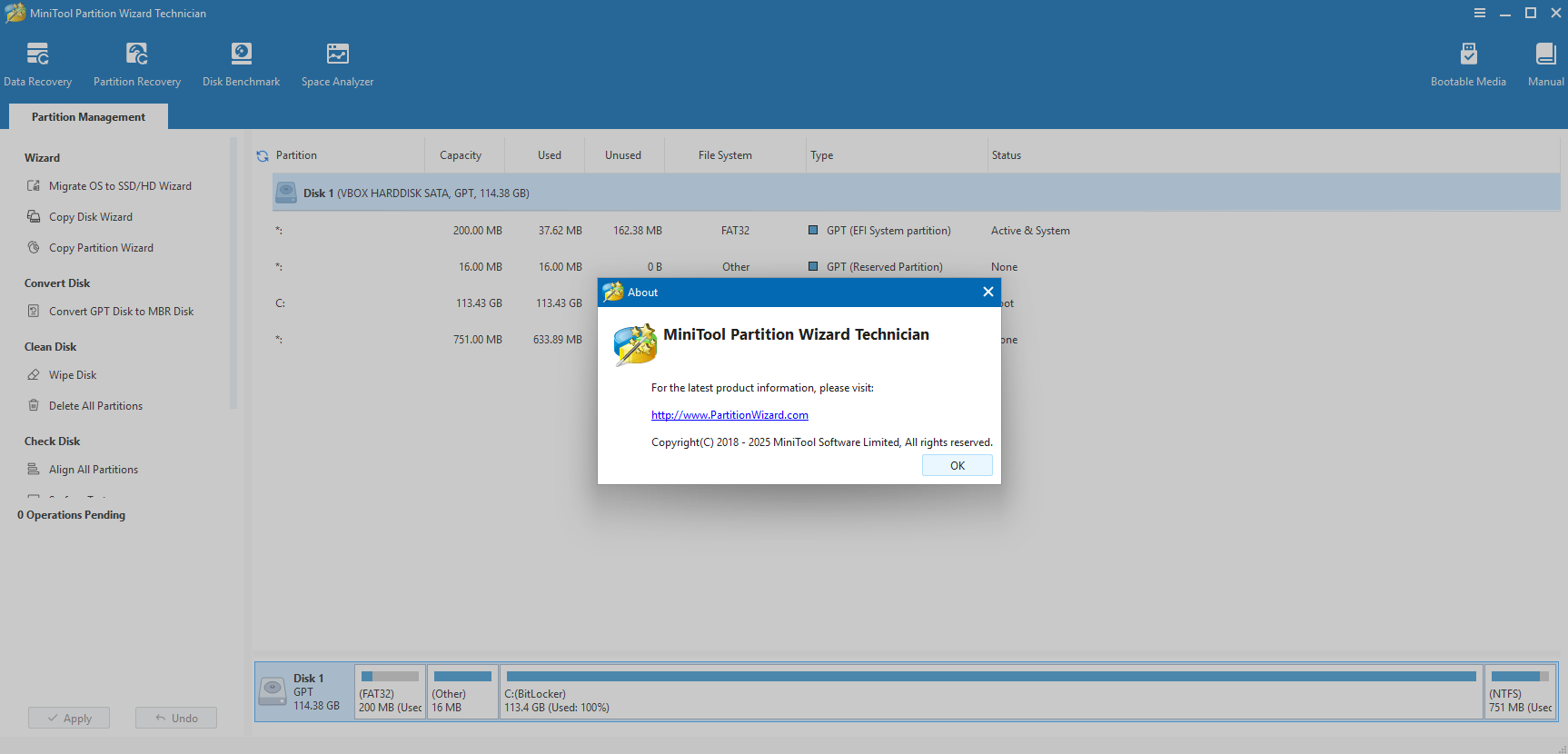Select the NTFS 751 MB block in disk map
The width and height of the screenshot is (1568, 754).
point(1521,691)
